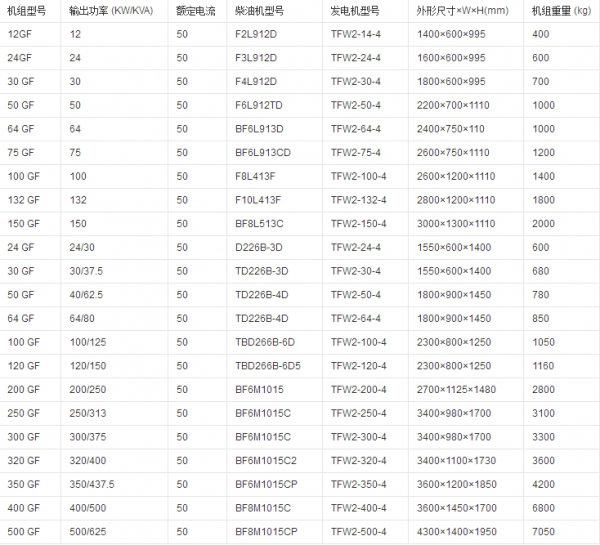Select generator model TFW2-132-4

[x=358, y=200]
